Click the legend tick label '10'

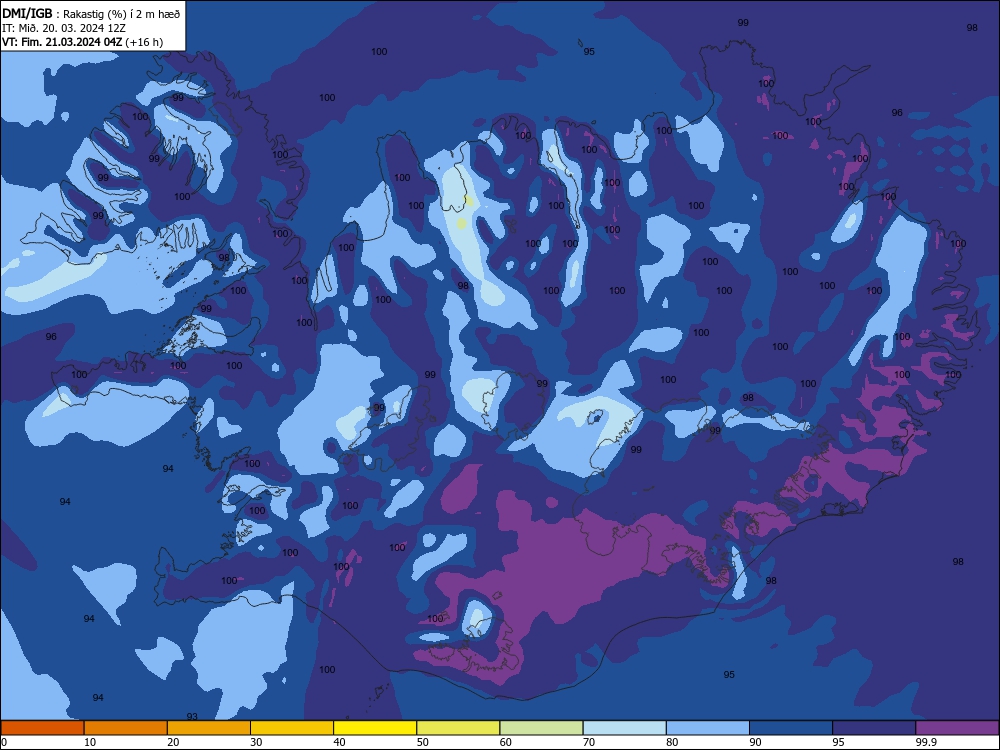pyautogui.click(x=90, y=742)
